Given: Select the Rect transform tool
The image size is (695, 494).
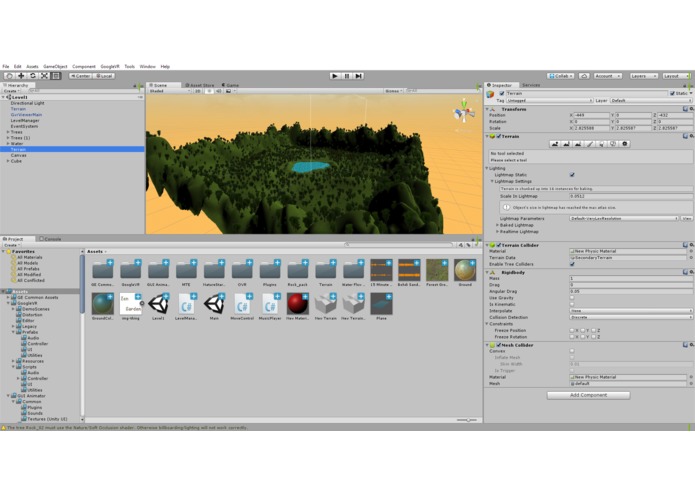Looking at the screenshot, I should (x=56, y=76).
